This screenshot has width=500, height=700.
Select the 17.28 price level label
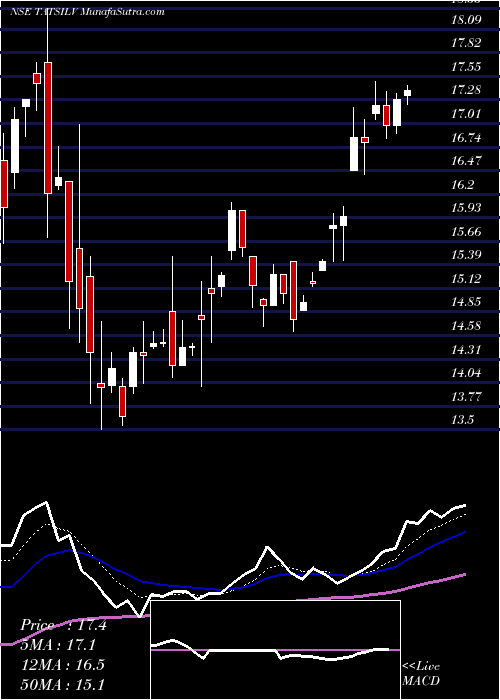[466, 90]
